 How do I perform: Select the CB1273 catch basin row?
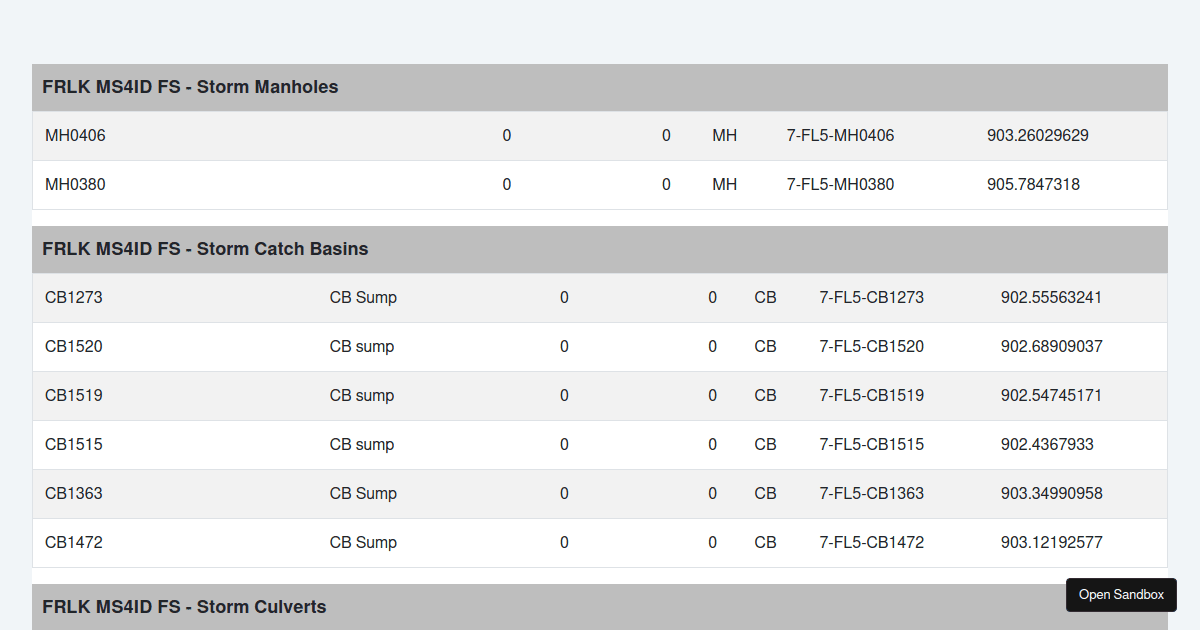74,298
